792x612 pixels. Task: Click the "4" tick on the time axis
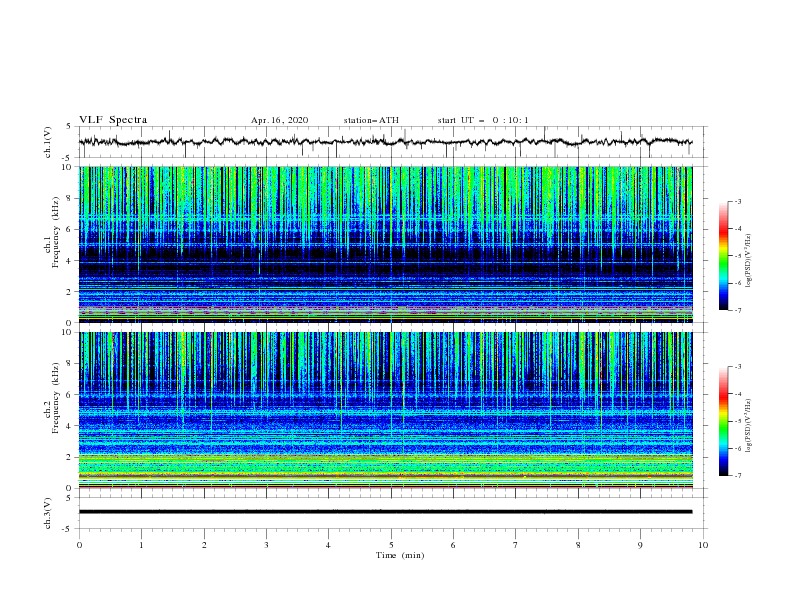[x=328, y=545]
